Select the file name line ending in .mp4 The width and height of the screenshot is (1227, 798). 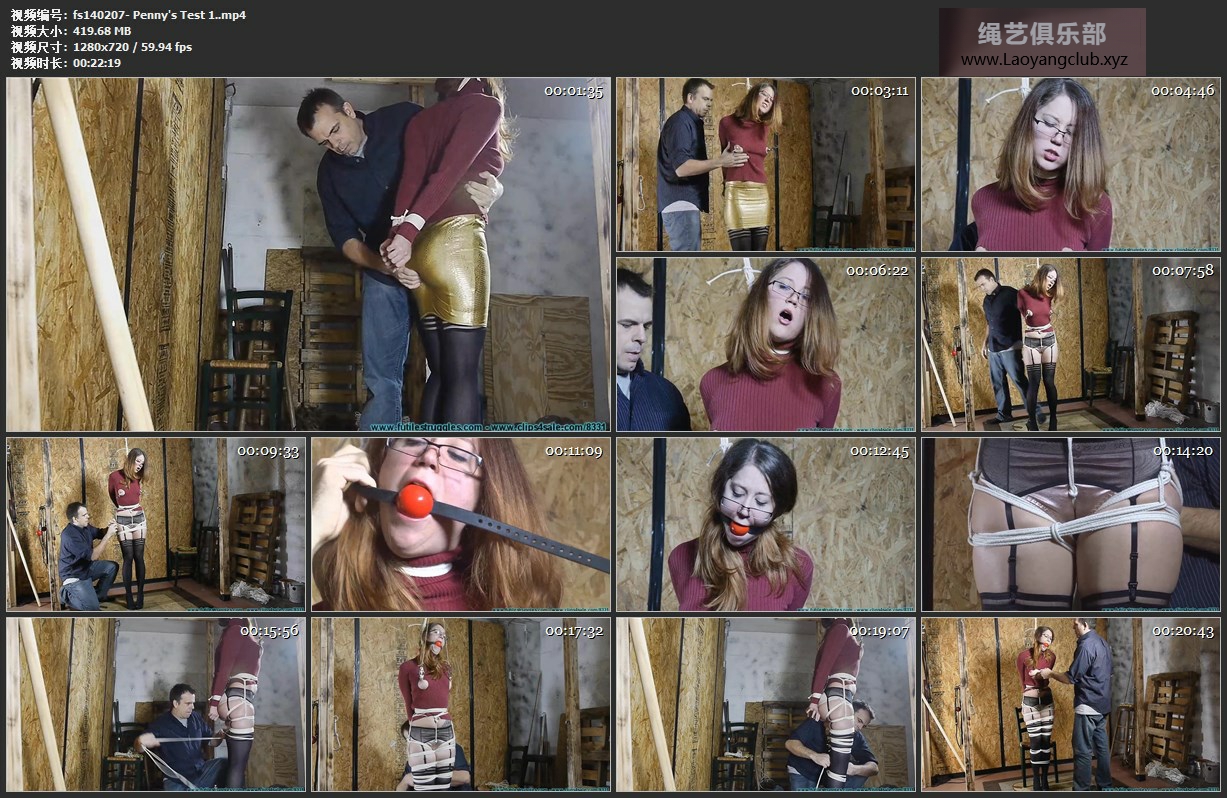point(128,15)
